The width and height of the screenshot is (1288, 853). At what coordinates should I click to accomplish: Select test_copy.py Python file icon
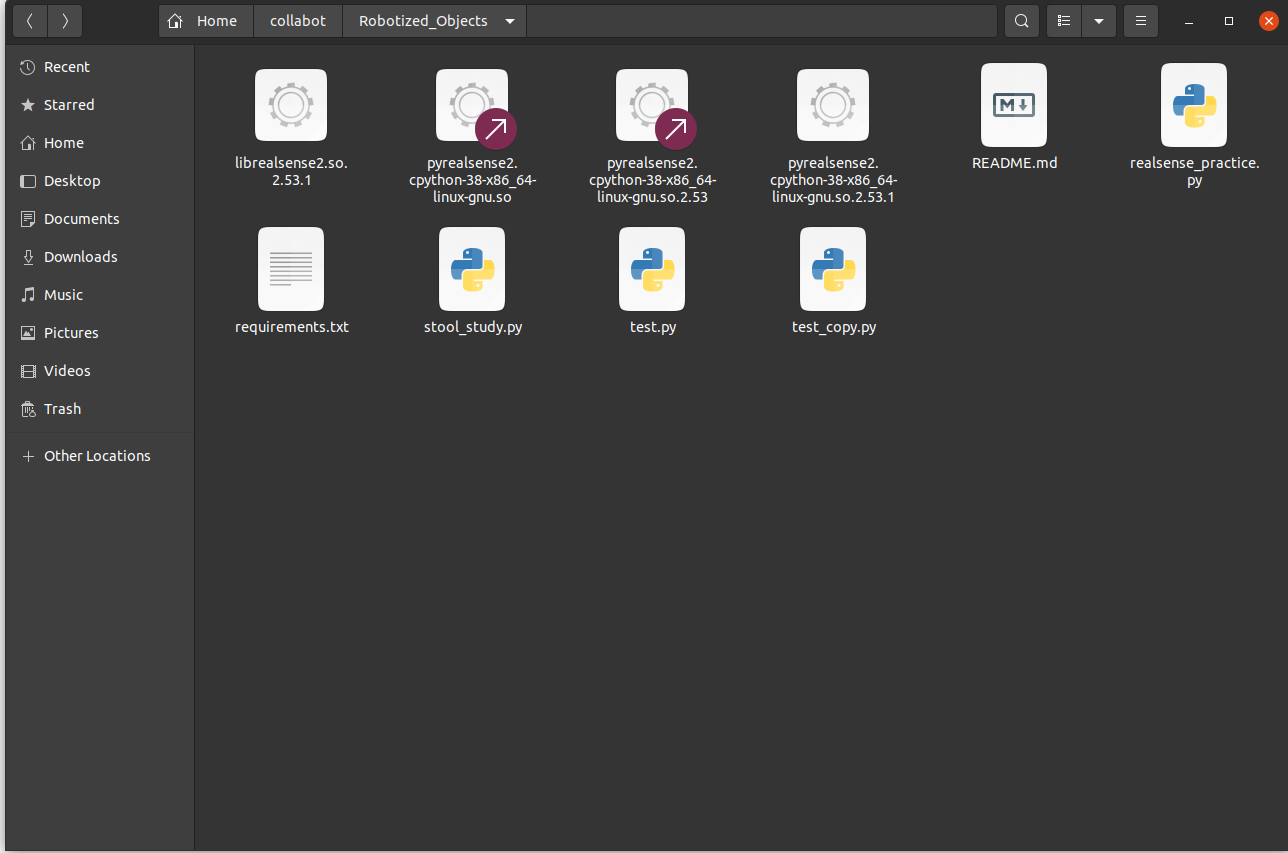(833, 269)
